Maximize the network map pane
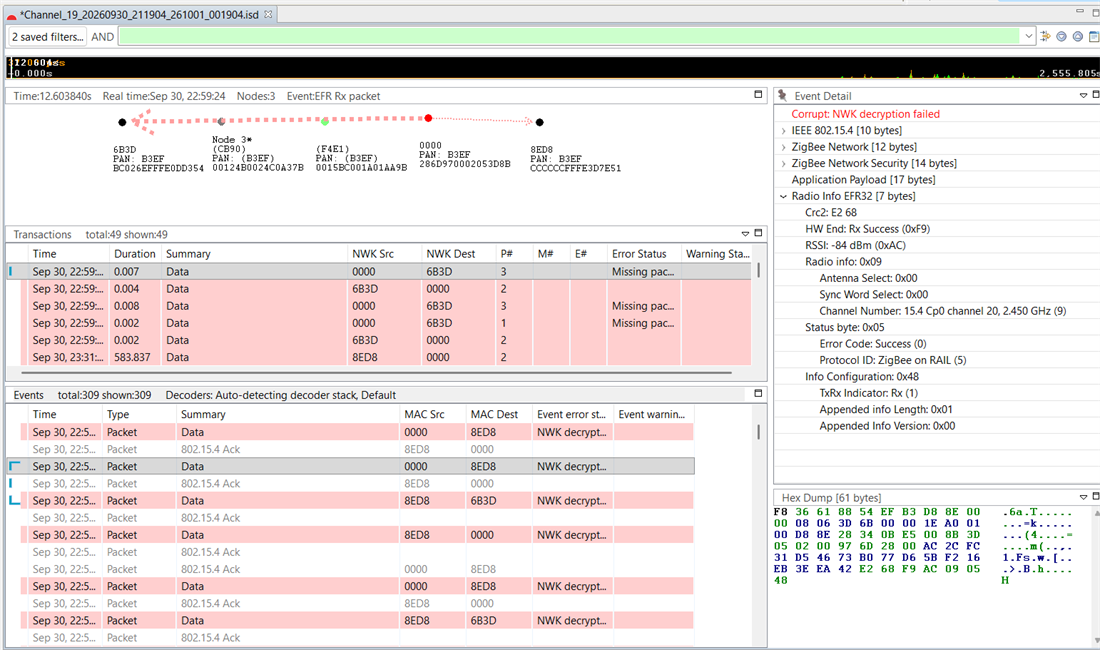Image resolution: width=1100 pixels, height=650 pixels. pyautogui.click(x=758, y=94)
